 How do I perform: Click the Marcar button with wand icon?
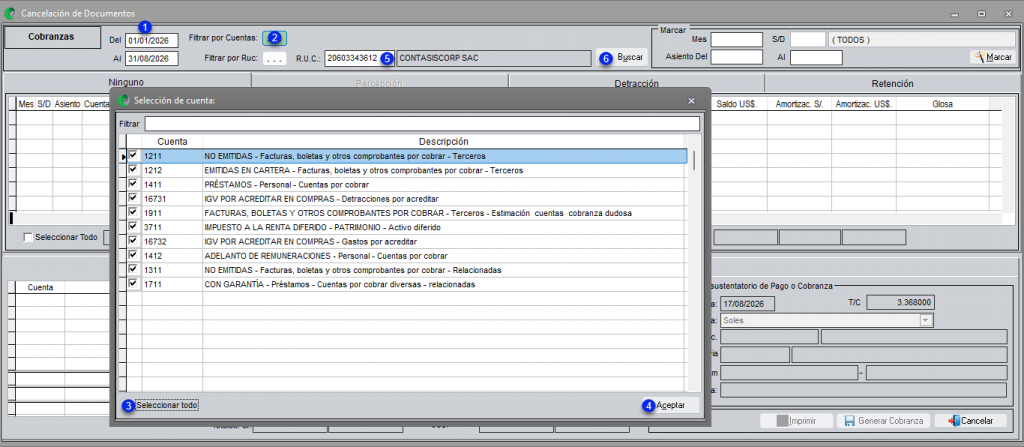[x=993, y=58]
